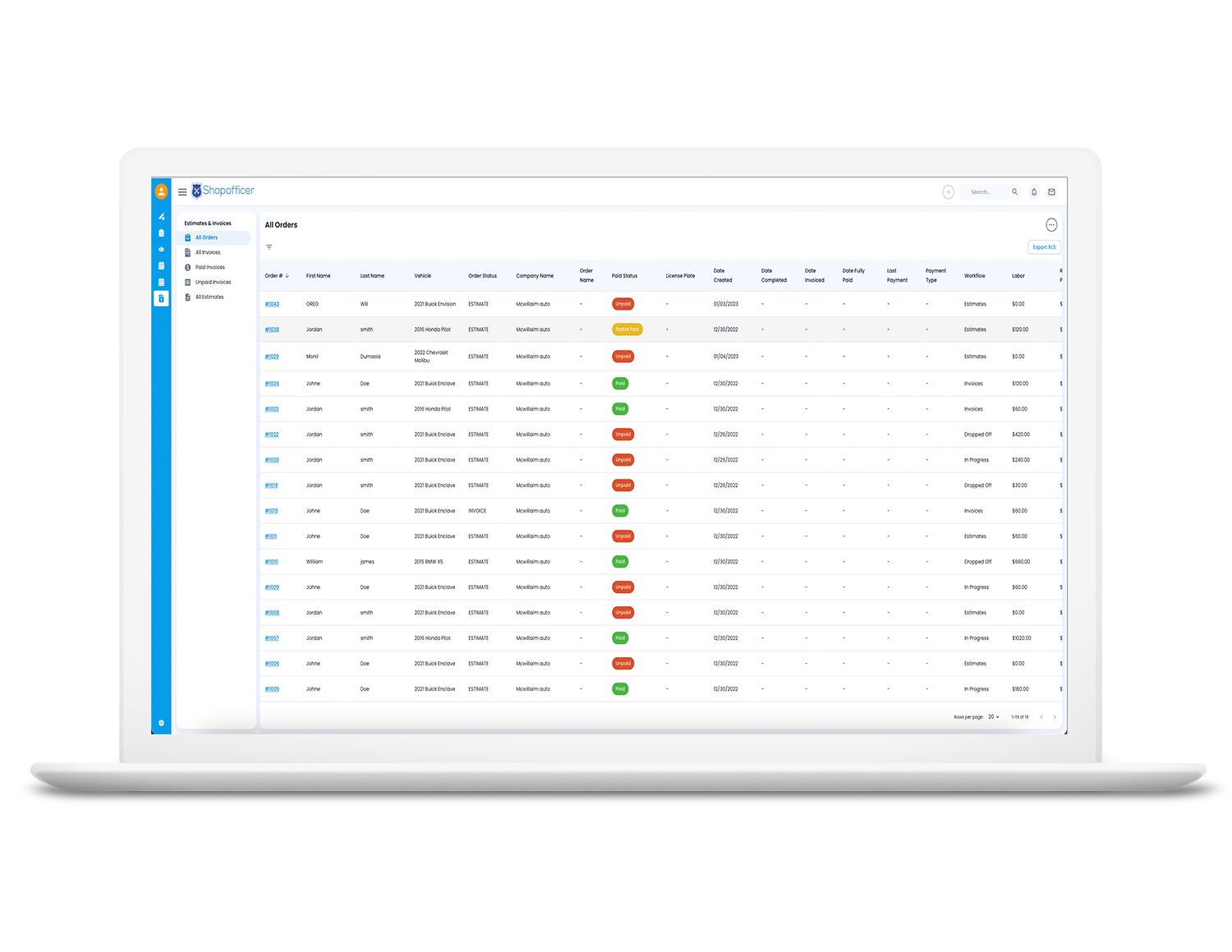This screenshot has height=952, width=1232.
Task: Select the Partial Paid status badge on order #1038
Action: 627,329
